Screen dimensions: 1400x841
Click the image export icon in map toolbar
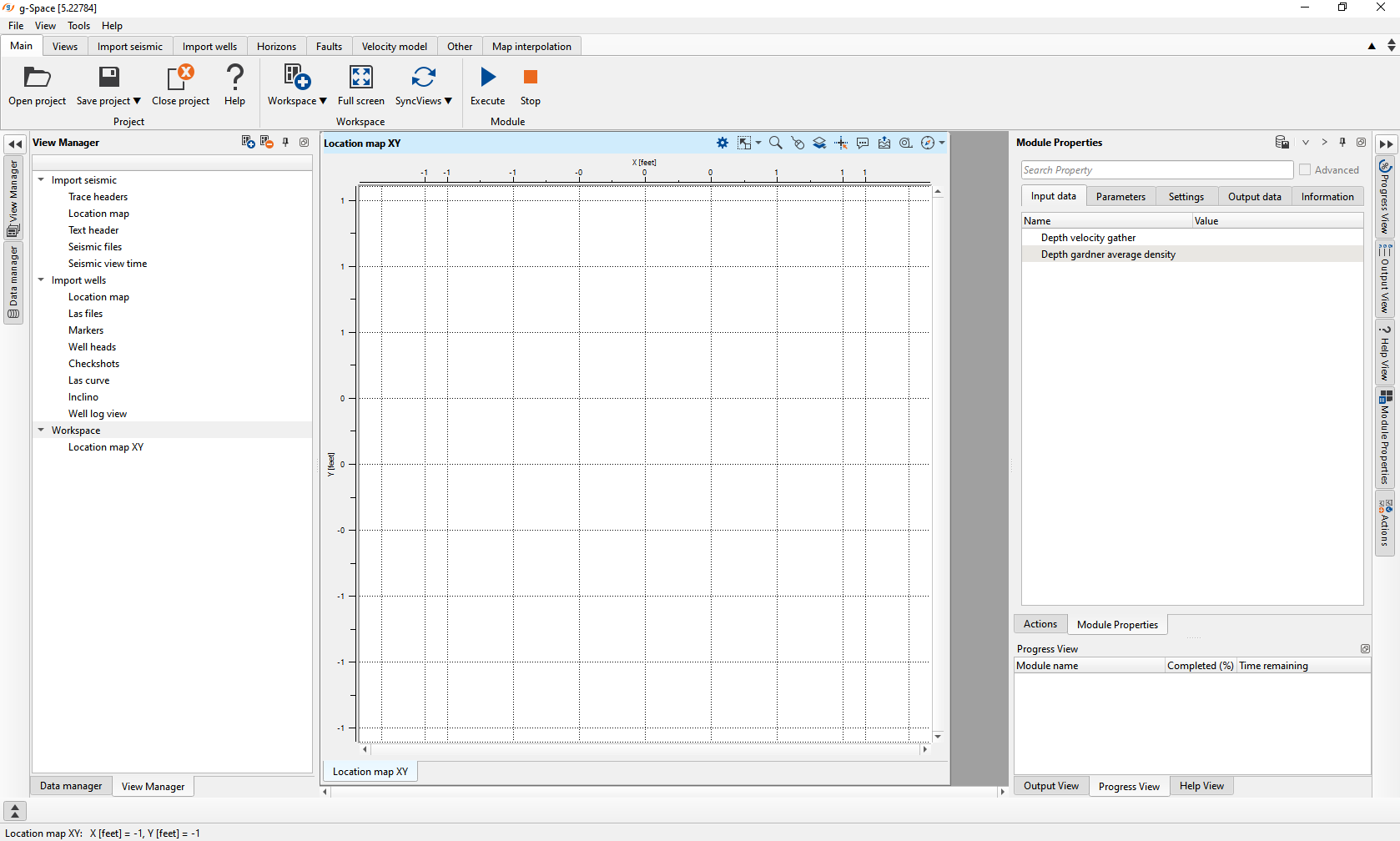pos(884,143)
